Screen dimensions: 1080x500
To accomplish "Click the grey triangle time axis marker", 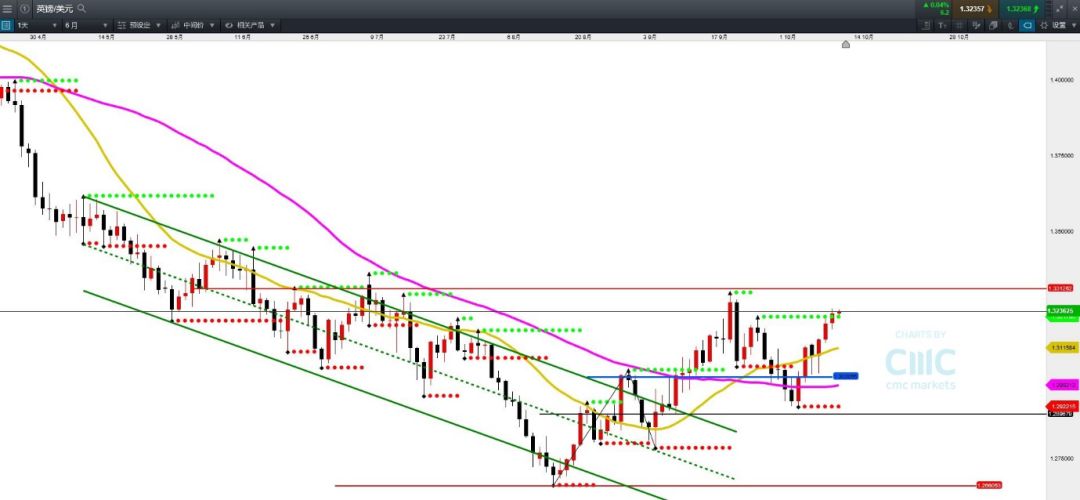I will pyautogui.click(x=846, y=44).
